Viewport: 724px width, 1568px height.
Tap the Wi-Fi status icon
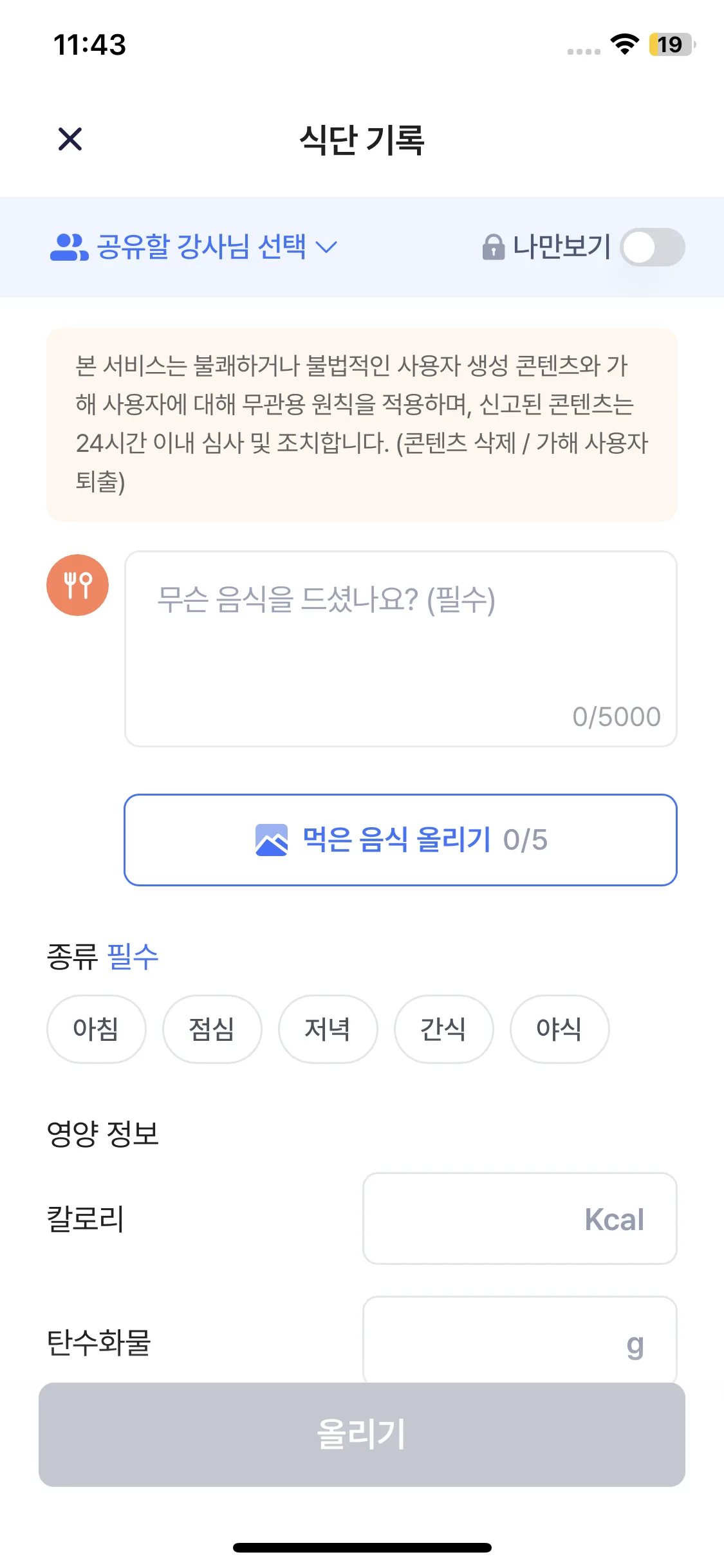624,44
